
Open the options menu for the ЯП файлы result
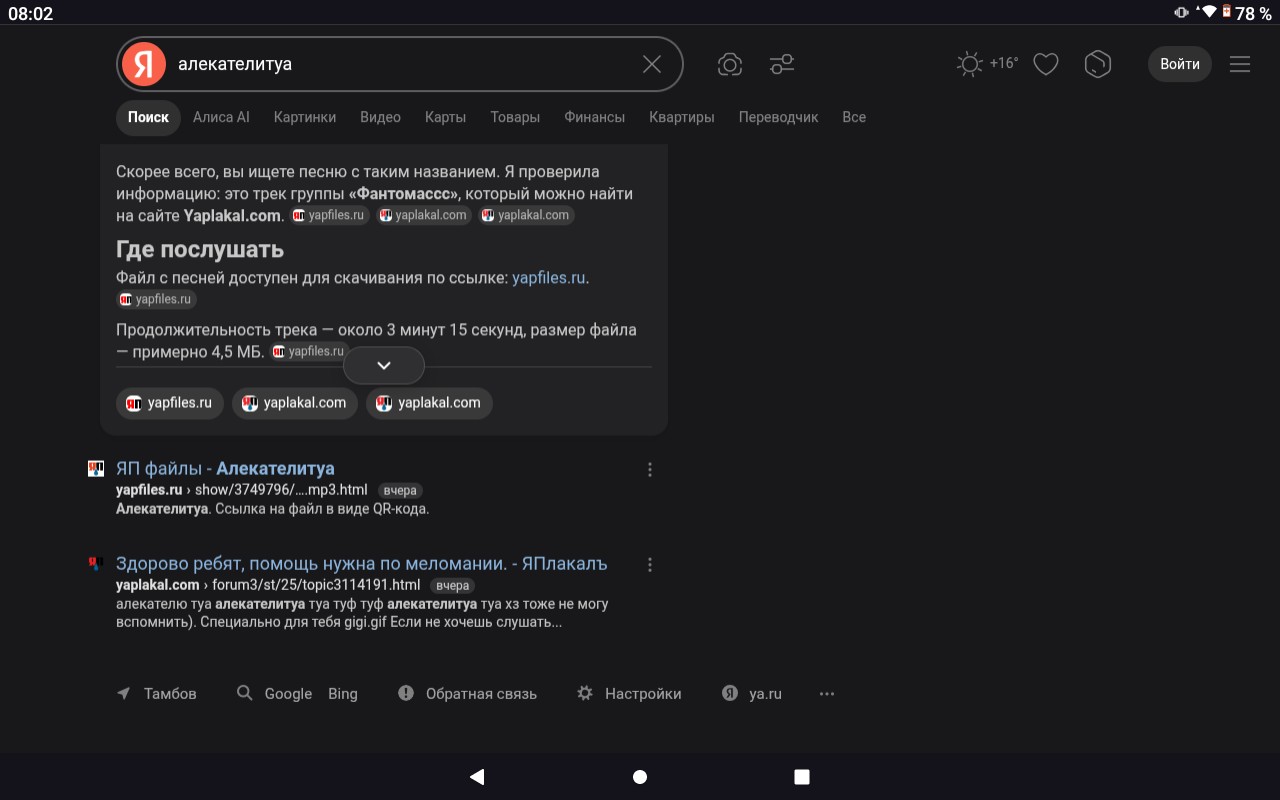pos(650,469)
